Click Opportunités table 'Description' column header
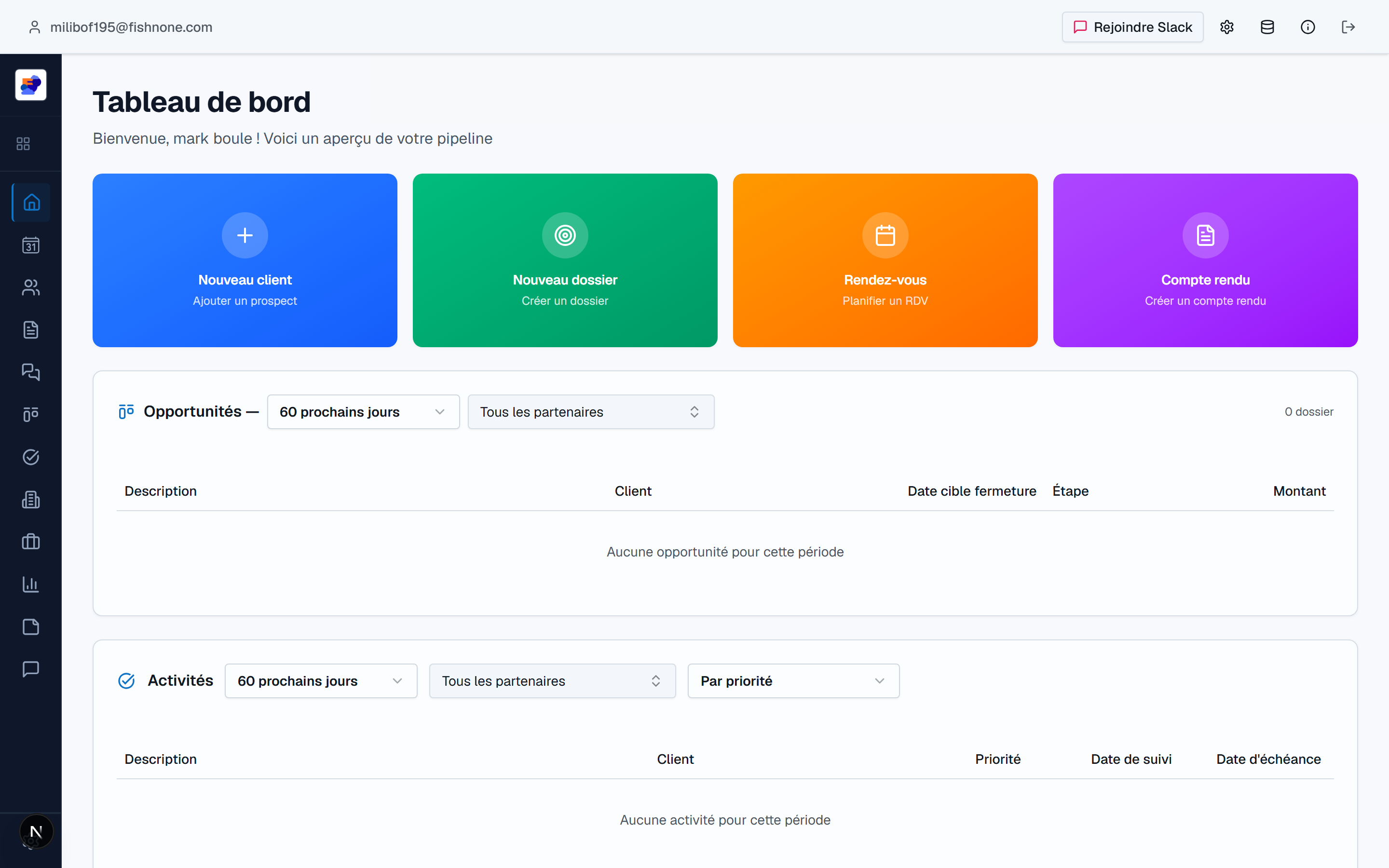 pyautogui.click(x=161, y=491)
